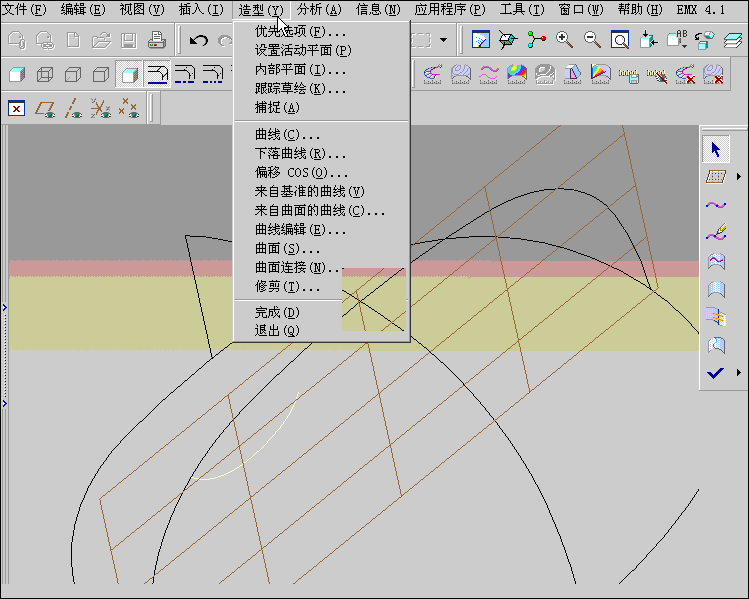Toggle coordinate systems display icon

point(101,109)
